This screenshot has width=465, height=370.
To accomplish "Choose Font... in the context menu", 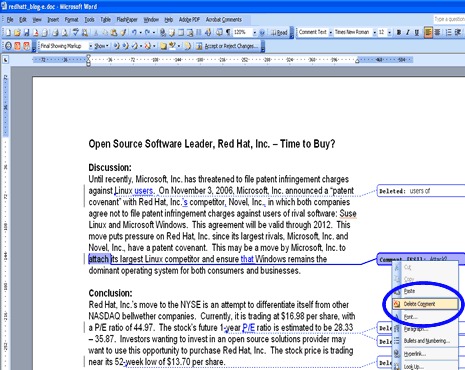I will tap(410, 317).
